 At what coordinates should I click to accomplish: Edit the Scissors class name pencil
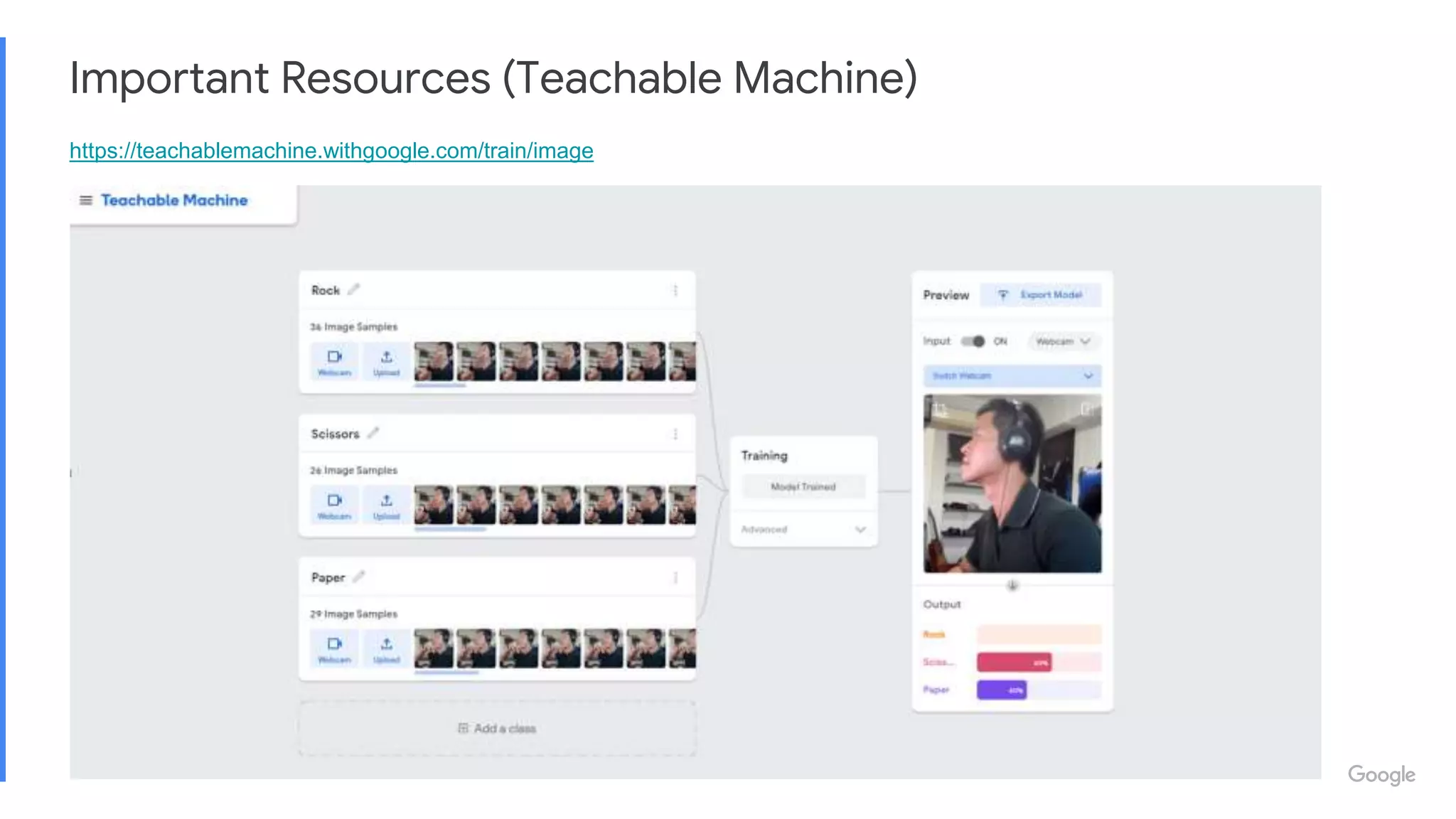[373, 433]
